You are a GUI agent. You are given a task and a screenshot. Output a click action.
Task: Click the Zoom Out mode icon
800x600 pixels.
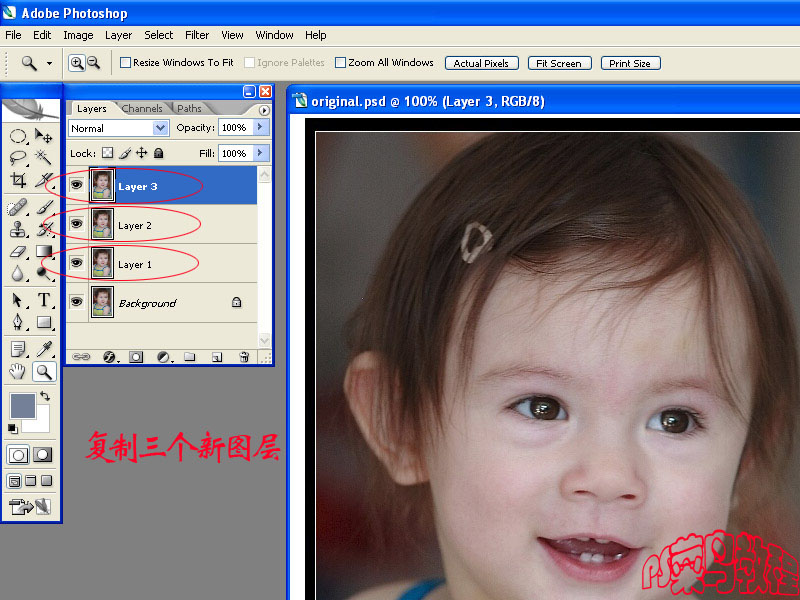point(93,63)
